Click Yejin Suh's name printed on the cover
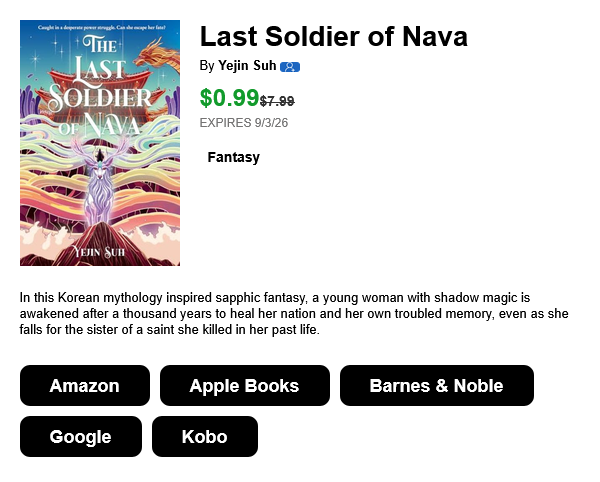 tap(99, 252)
